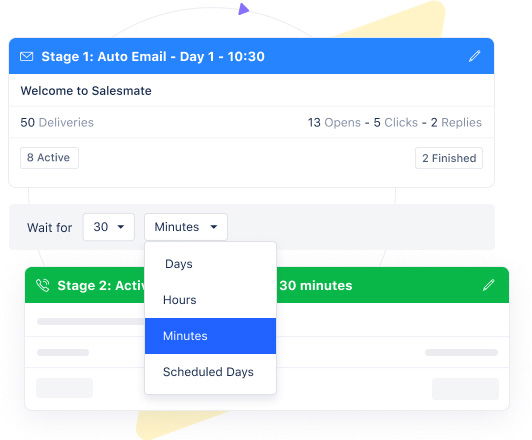Click the envelope icon in Stage 1 header
Viewport: 532px width, 440px height.
click(x=26, y=56)
